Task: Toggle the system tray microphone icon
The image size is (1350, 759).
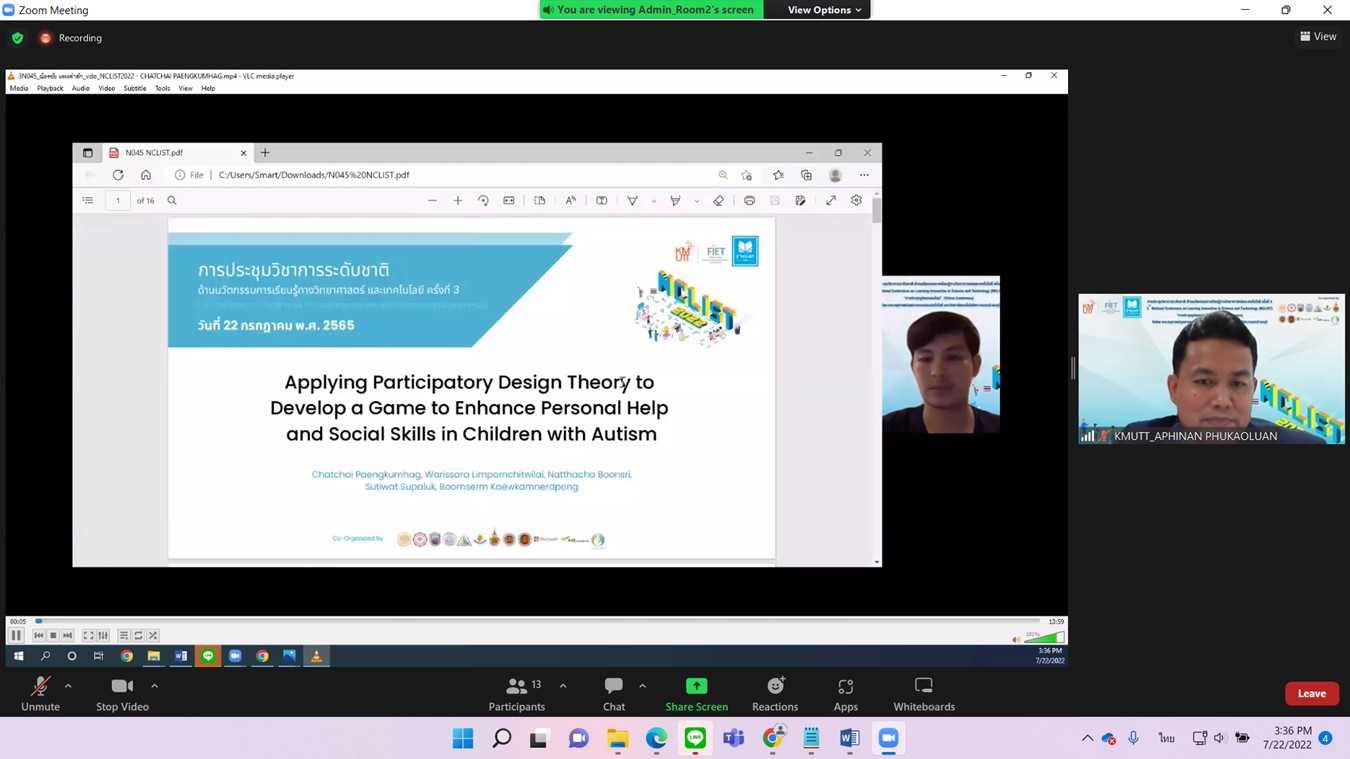Action: 1133,738
